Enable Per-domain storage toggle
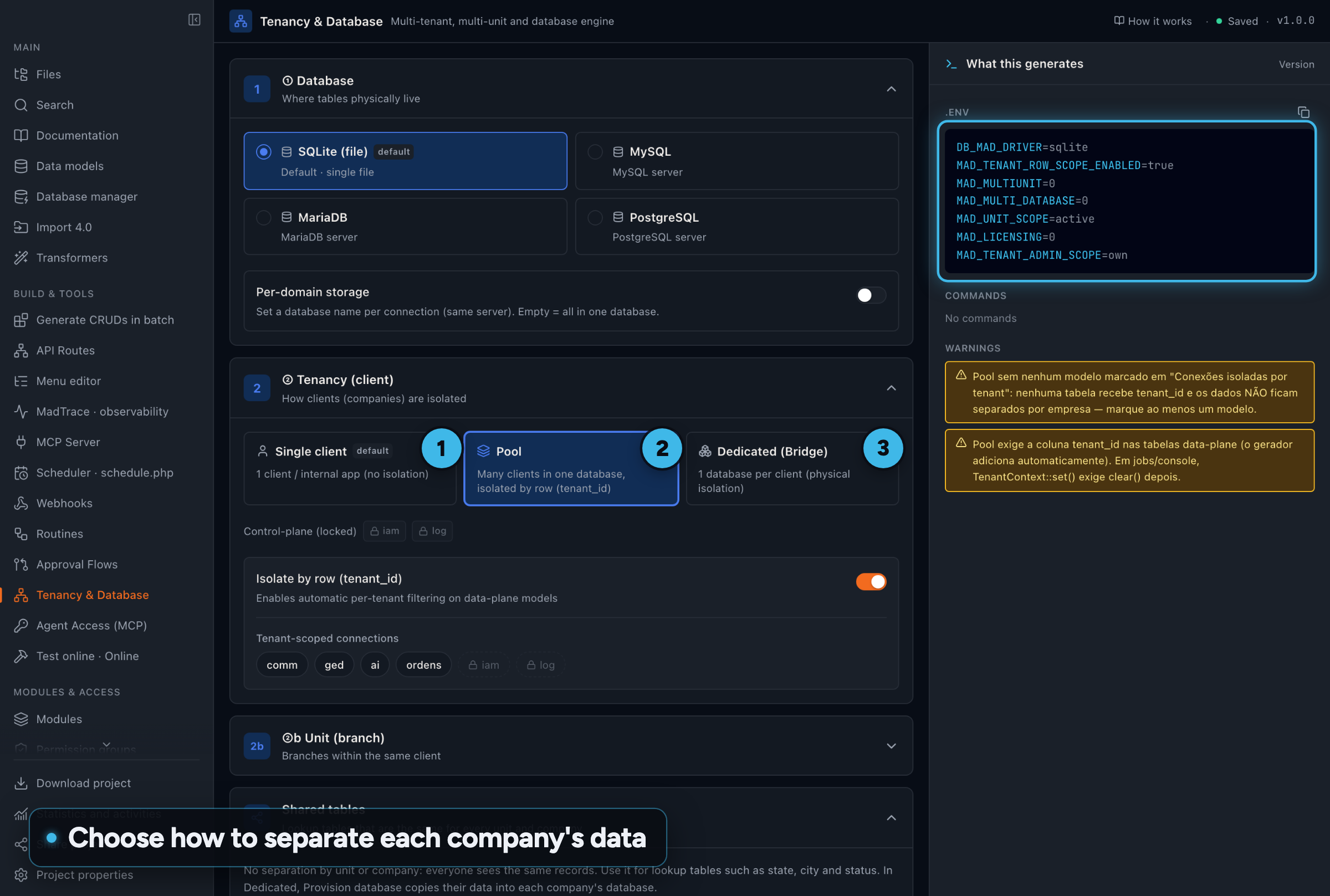The image size is (1330, 896). (871, 295)
